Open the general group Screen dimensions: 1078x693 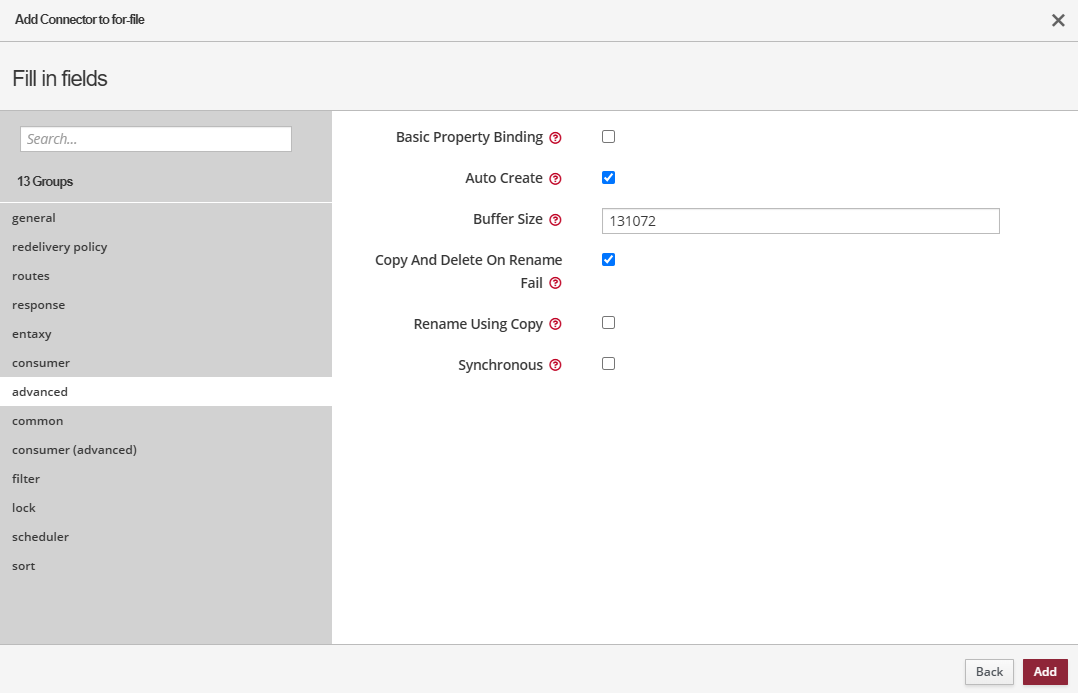34,218
